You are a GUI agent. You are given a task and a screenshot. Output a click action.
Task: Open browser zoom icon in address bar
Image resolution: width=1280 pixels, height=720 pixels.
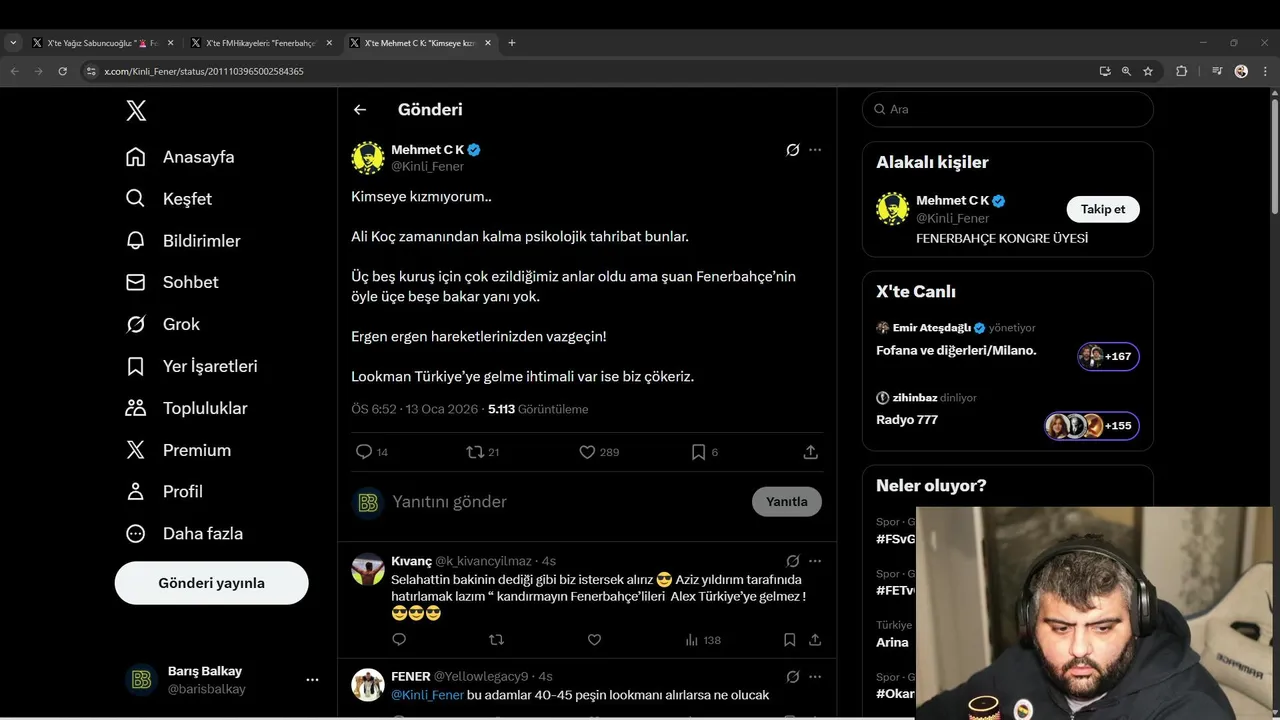pyautogui.click(x=1126, y=71)
